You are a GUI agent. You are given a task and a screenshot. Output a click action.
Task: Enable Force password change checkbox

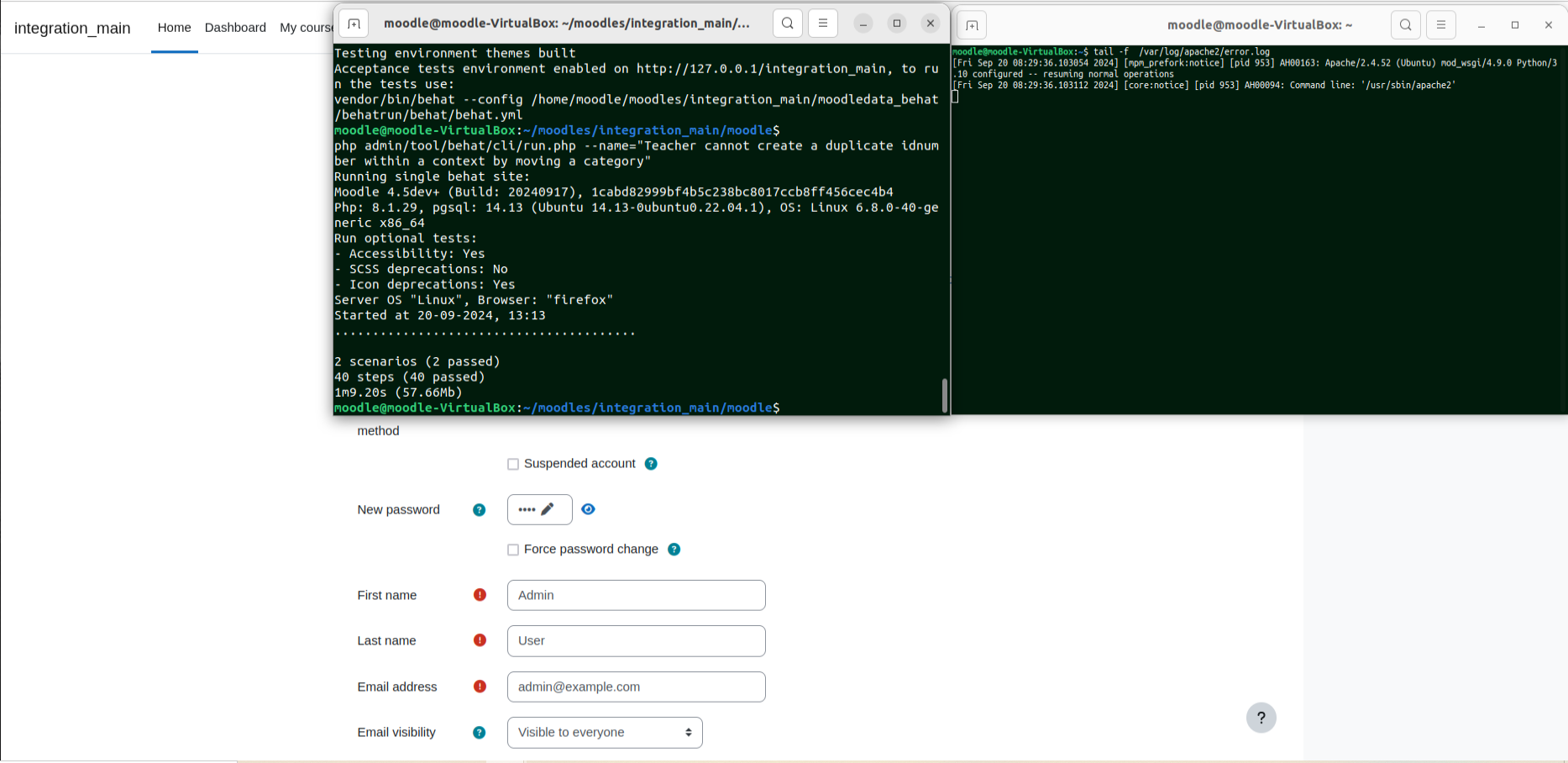513,550
